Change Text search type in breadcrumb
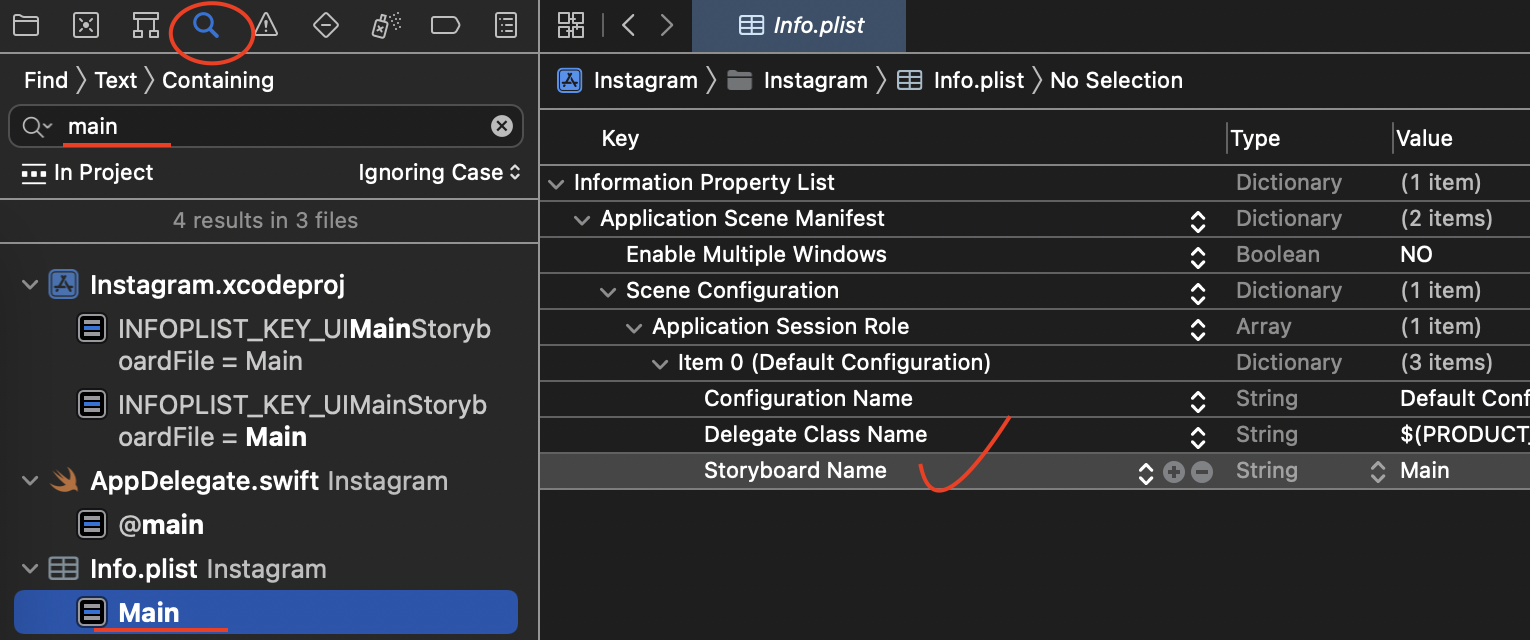This screenshot has width=1530, height=640. pos(115,80)
